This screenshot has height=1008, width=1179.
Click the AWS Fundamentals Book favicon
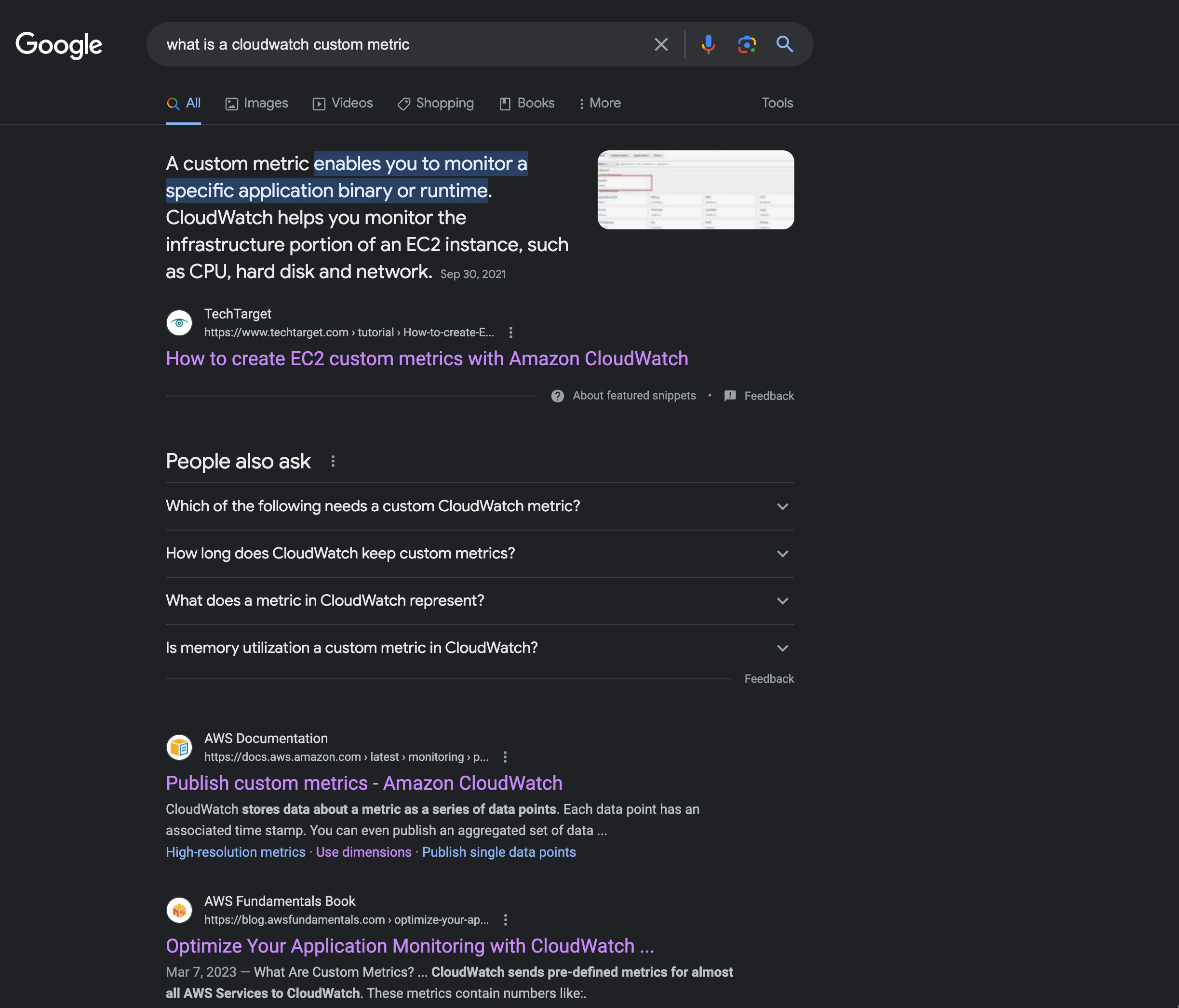coord(179,910)
